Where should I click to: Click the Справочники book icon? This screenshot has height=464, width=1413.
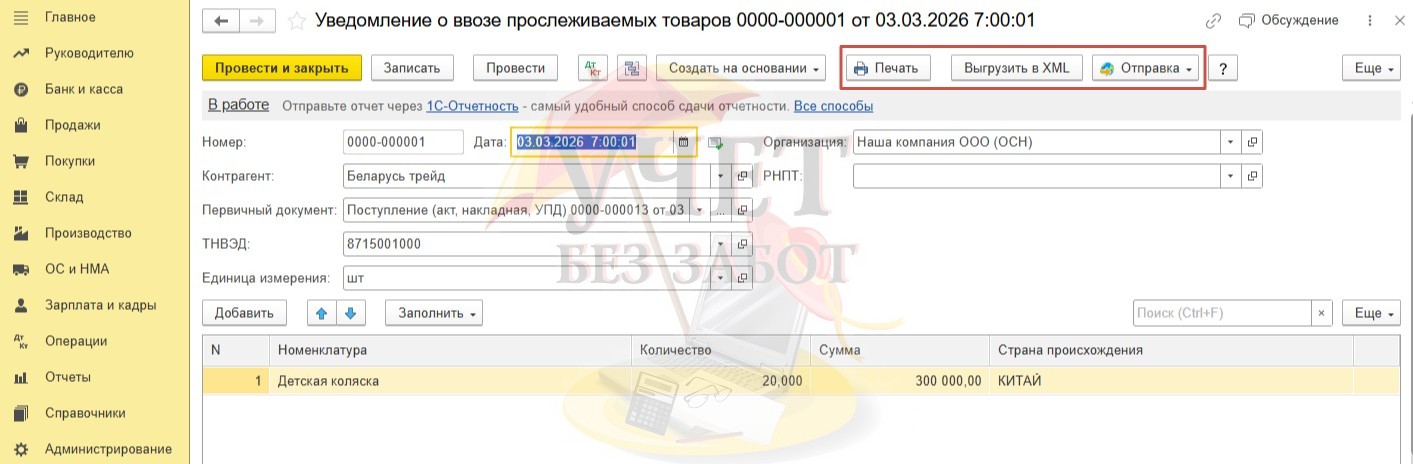(20, 413)
